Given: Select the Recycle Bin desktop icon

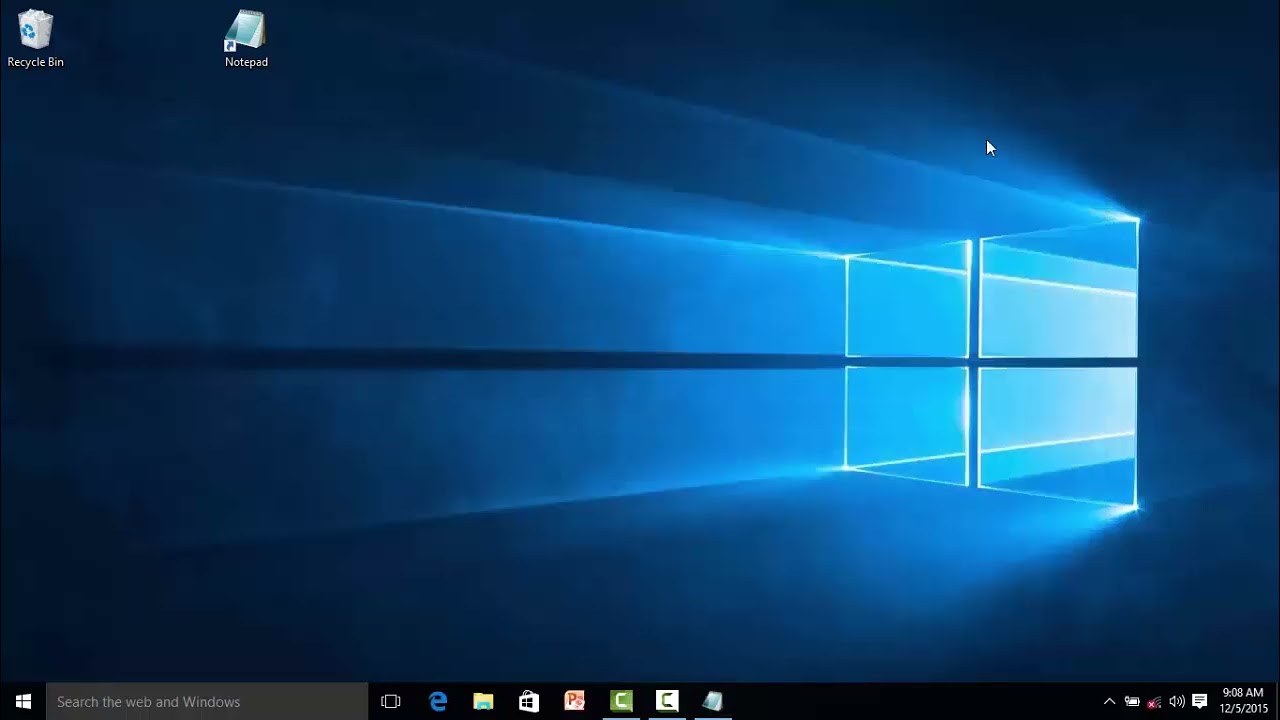Looking at the screenshot, I should coord(35,39).
